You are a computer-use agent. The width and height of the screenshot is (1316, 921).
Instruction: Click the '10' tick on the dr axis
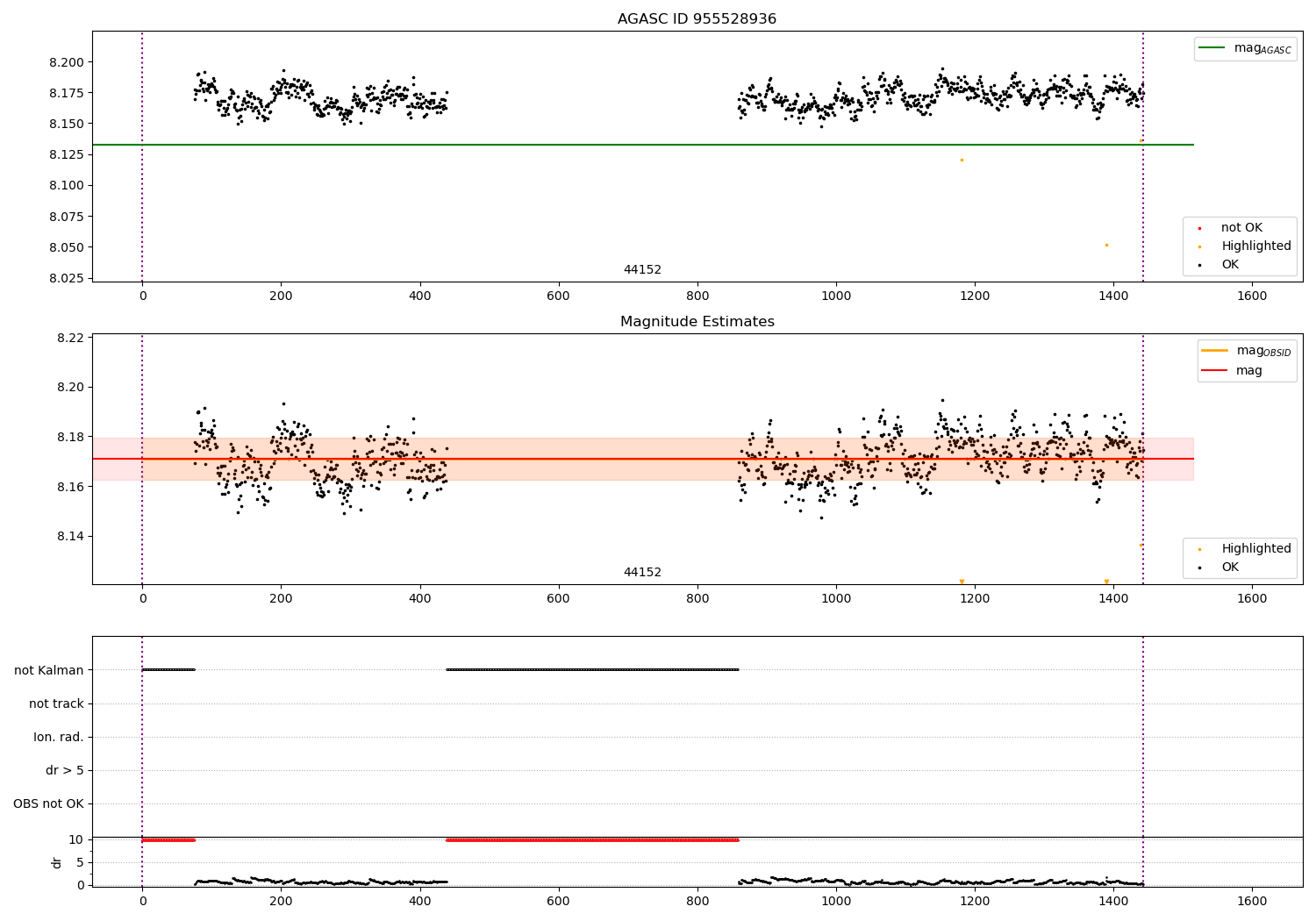(x=76, y=839)
